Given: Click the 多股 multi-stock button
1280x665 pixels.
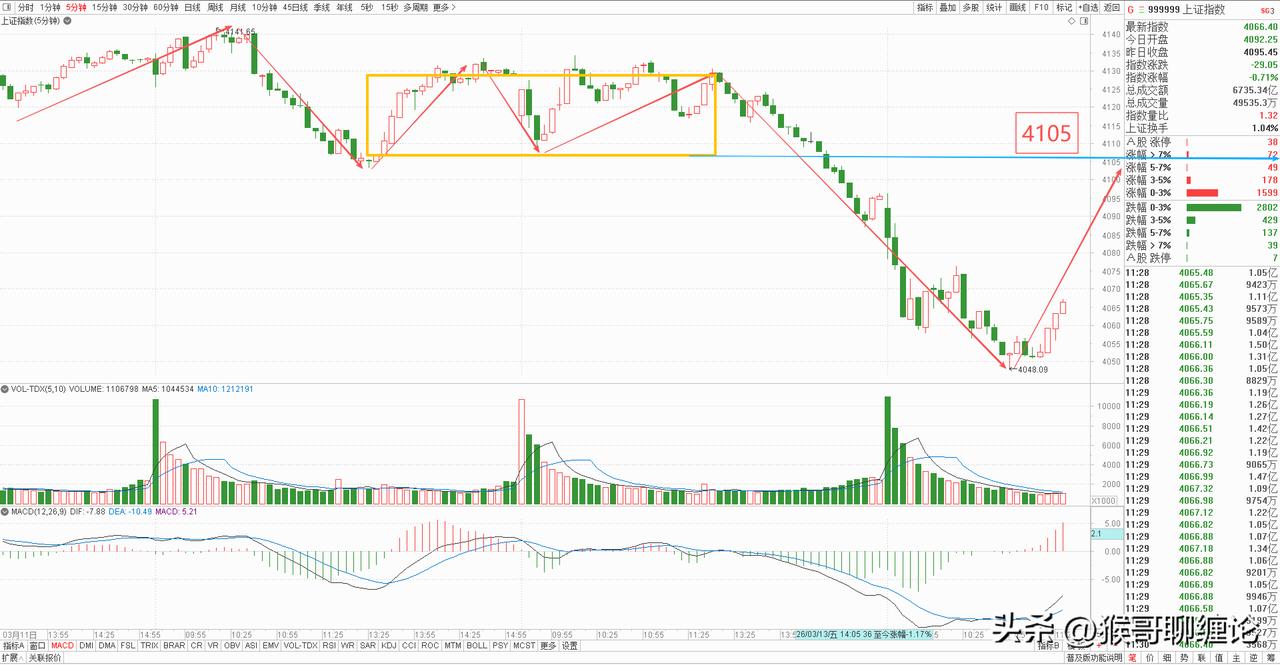Looking at the screenshot, I should pos(970,7).
